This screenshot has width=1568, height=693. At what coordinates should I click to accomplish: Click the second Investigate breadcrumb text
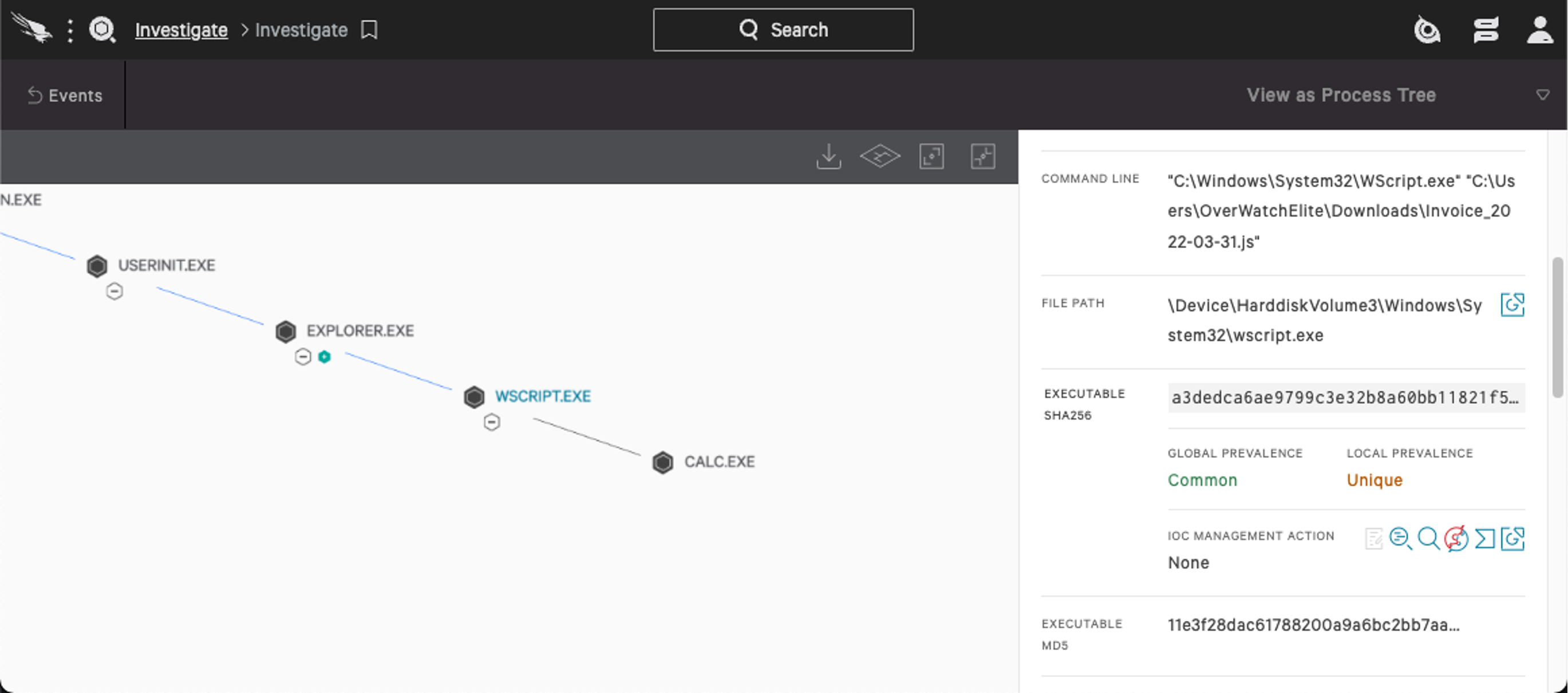[x=301, y=30]
